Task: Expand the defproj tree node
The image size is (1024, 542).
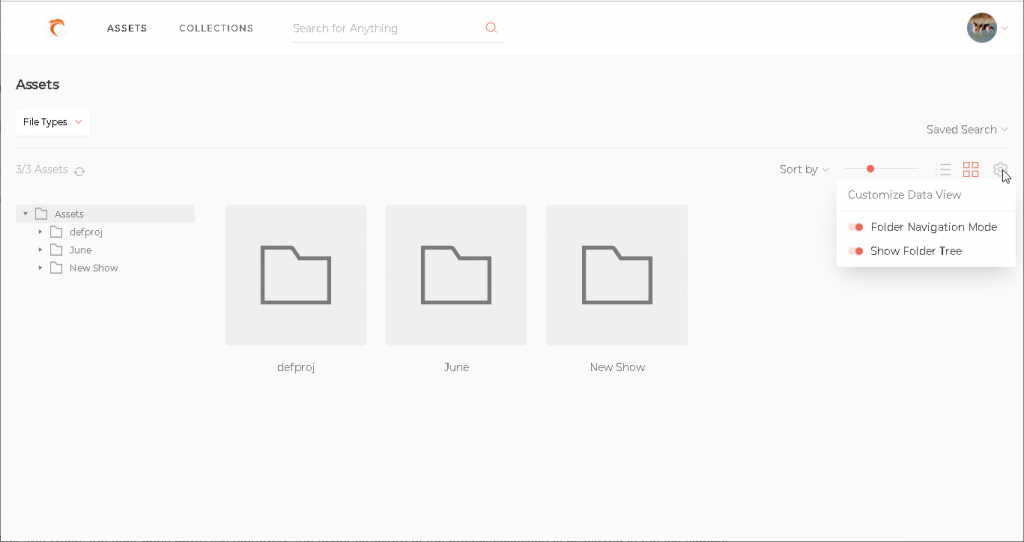Action: coord(40,232)
